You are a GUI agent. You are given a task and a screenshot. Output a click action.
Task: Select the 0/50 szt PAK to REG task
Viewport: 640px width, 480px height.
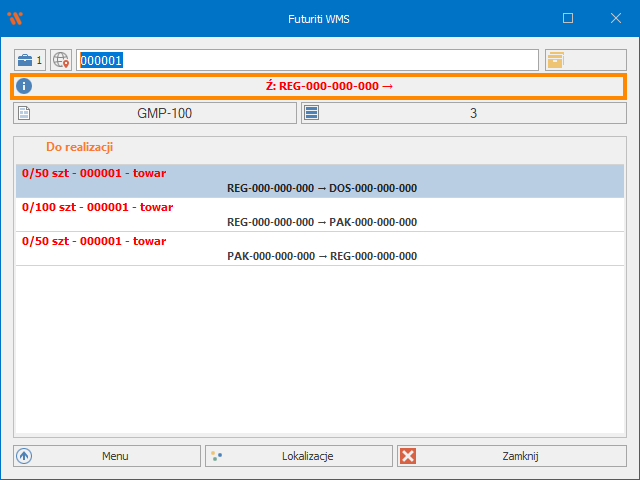[x=320, y=249]
